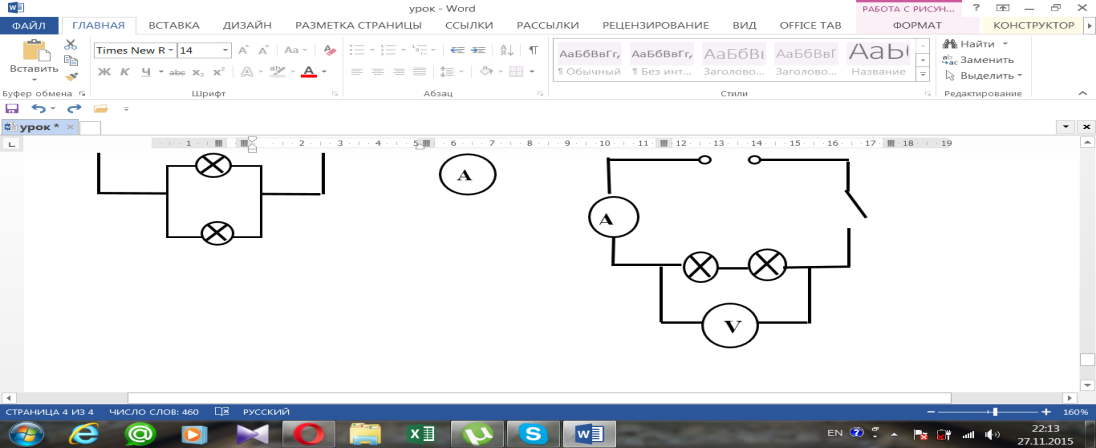Apply red font color (A button)
This screenshot has width=1096, height=448.
tap(308, 72)
